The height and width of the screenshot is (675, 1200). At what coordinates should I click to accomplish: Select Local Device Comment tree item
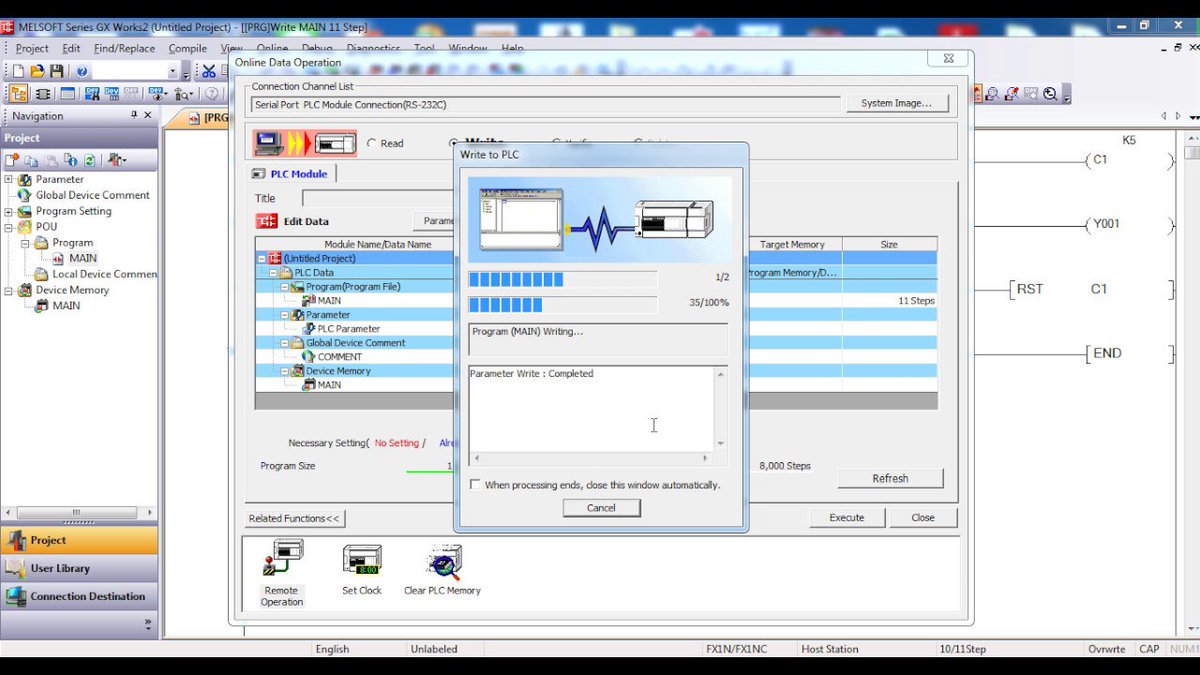click(x=105, y=274)
